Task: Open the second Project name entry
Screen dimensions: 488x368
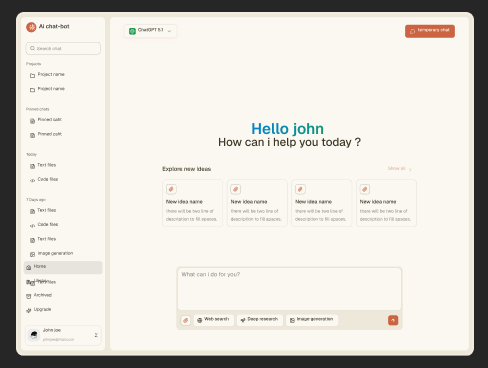Action: pyautogui.click(x=47, y=89)
